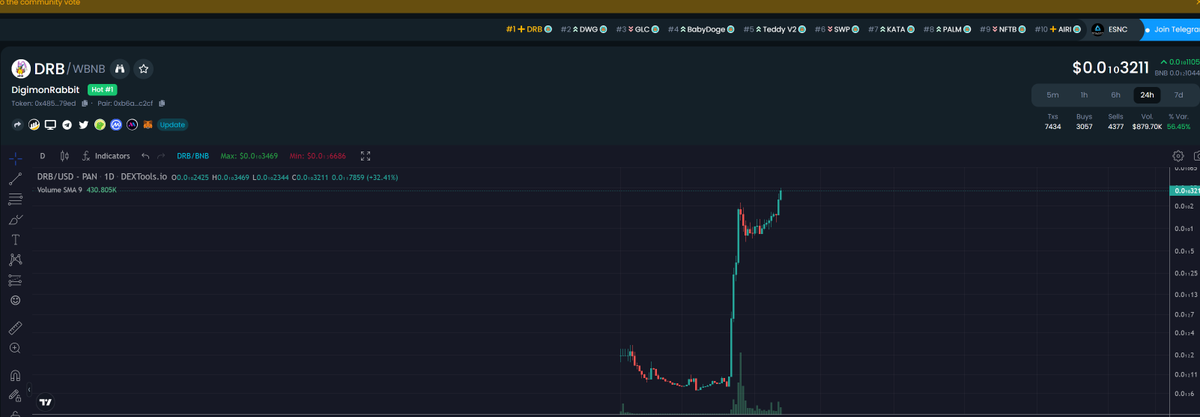Select the Fibonacci horizontal lines tool
Viewport: 1200px width, 417px height.
(x=15, y=198)
